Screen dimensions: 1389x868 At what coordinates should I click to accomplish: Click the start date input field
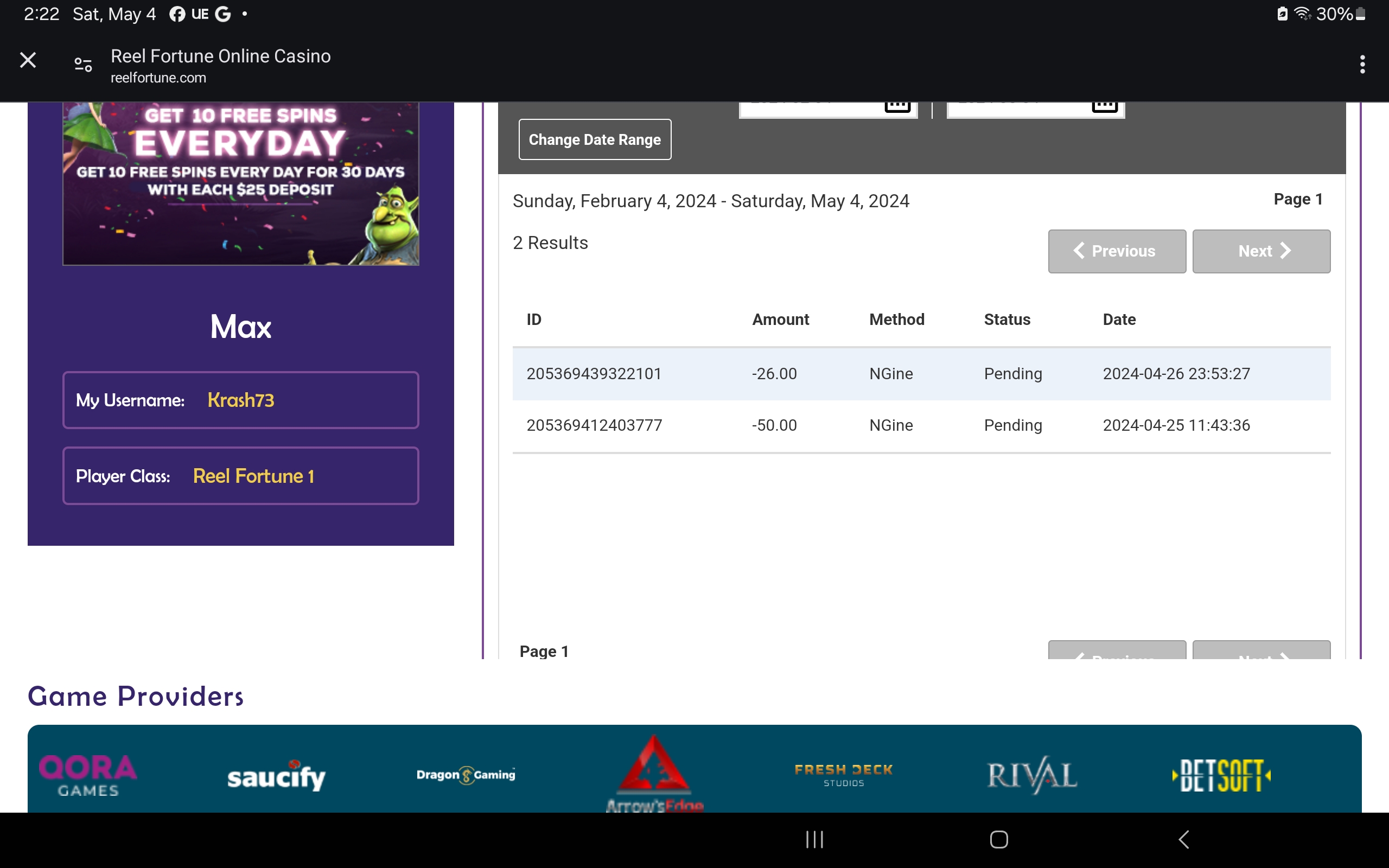(827, 110)
